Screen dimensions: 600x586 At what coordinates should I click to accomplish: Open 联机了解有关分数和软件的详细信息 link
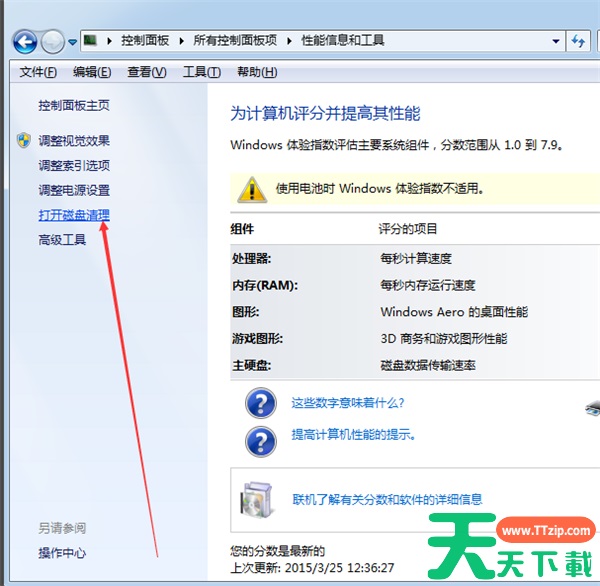pos(387,499)
